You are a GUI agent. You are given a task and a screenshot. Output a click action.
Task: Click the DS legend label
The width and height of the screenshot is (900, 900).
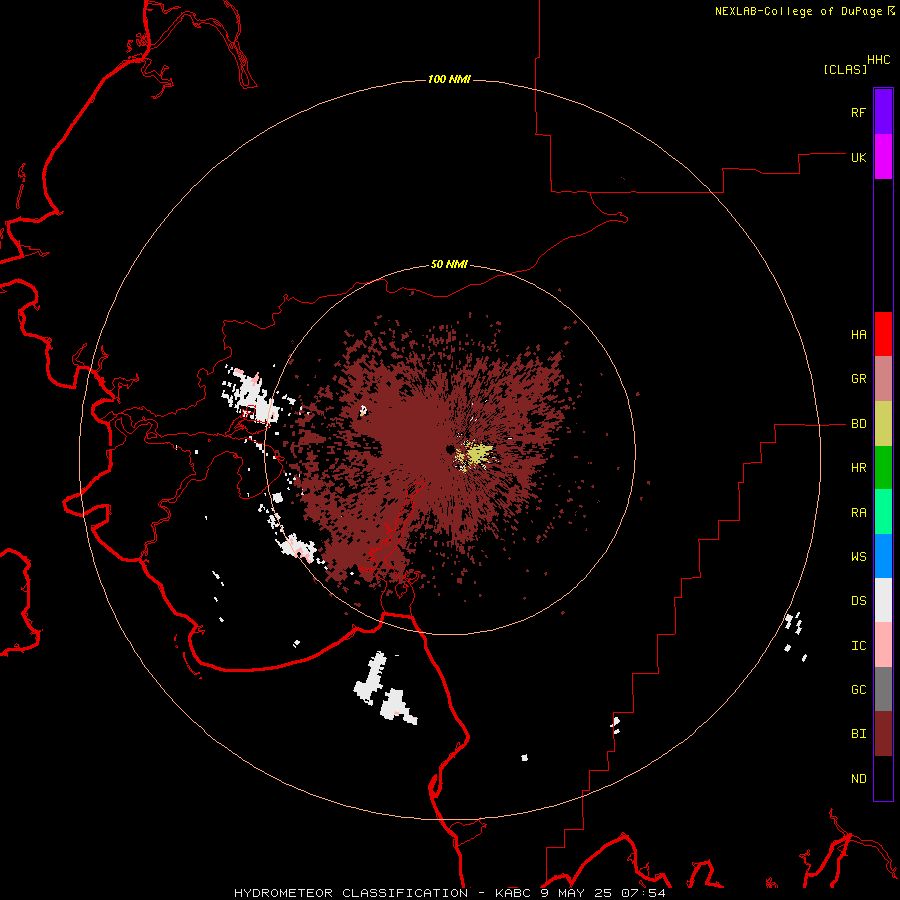(858, 601)
